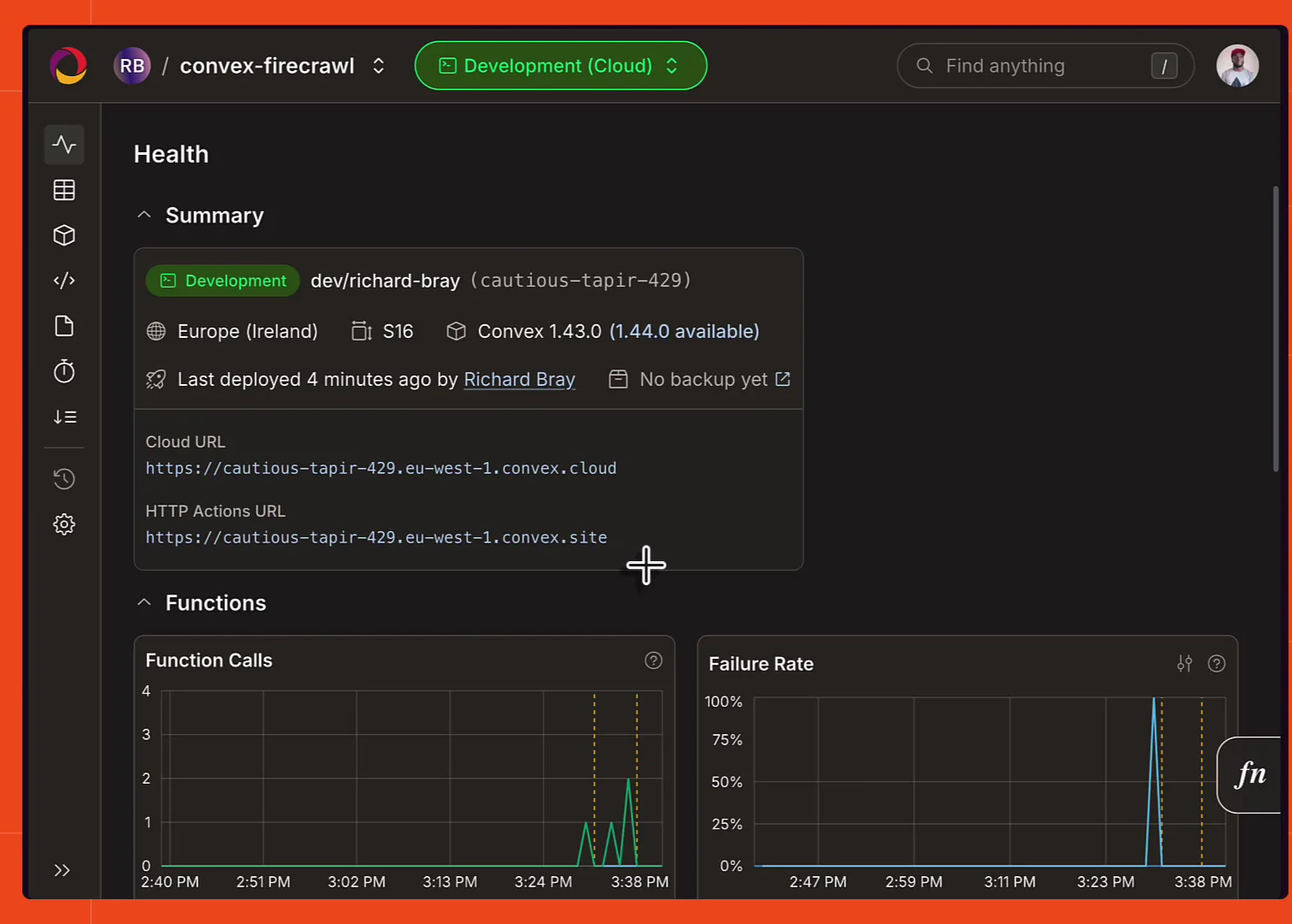Copy the convex.cloud Cloud URL

pyautogui.click(x=381, y=468)
